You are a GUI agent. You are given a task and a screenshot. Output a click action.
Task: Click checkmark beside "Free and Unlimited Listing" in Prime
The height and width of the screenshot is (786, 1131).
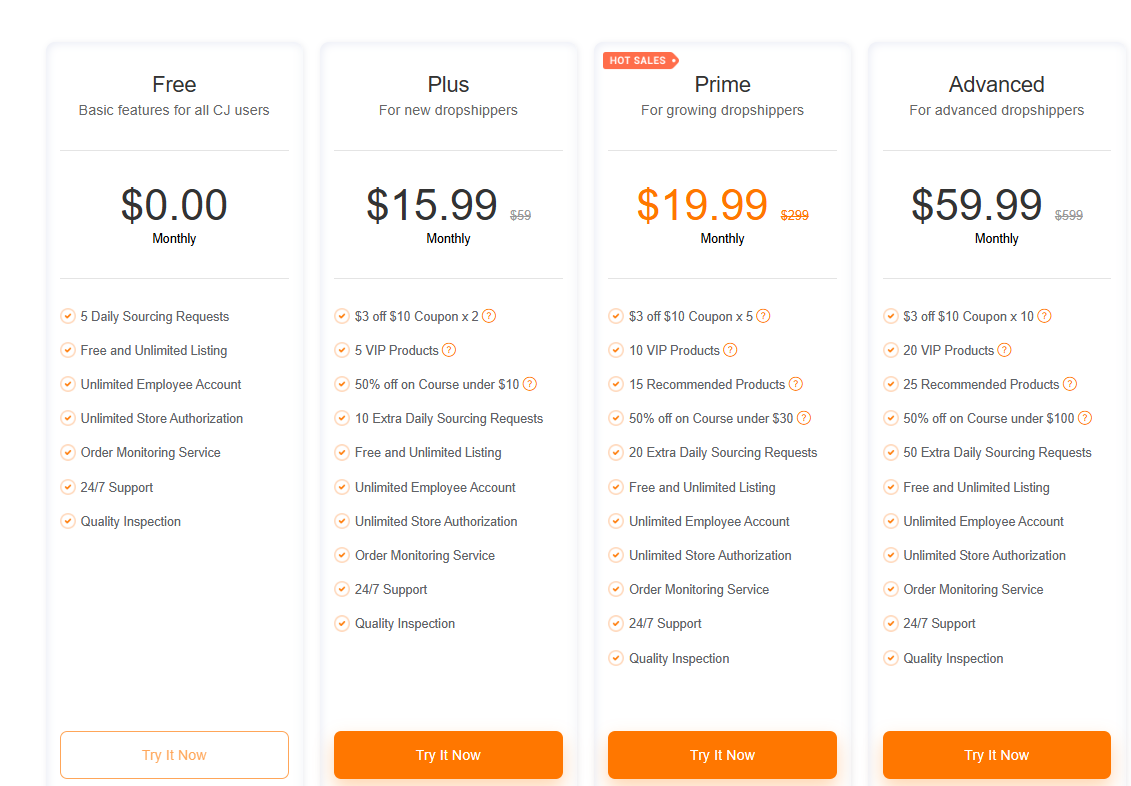(616, 487)
